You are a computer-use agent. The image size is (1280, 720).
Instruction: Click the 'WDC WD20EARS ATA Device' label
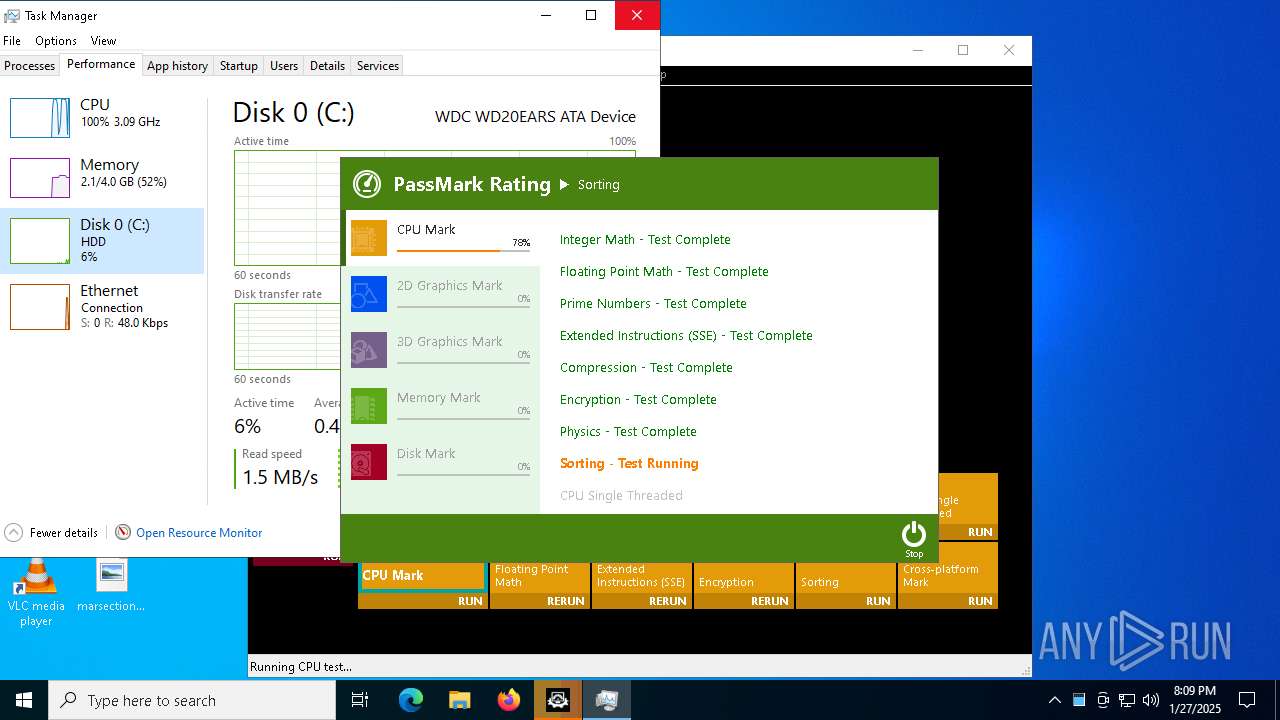coord(535,117)
